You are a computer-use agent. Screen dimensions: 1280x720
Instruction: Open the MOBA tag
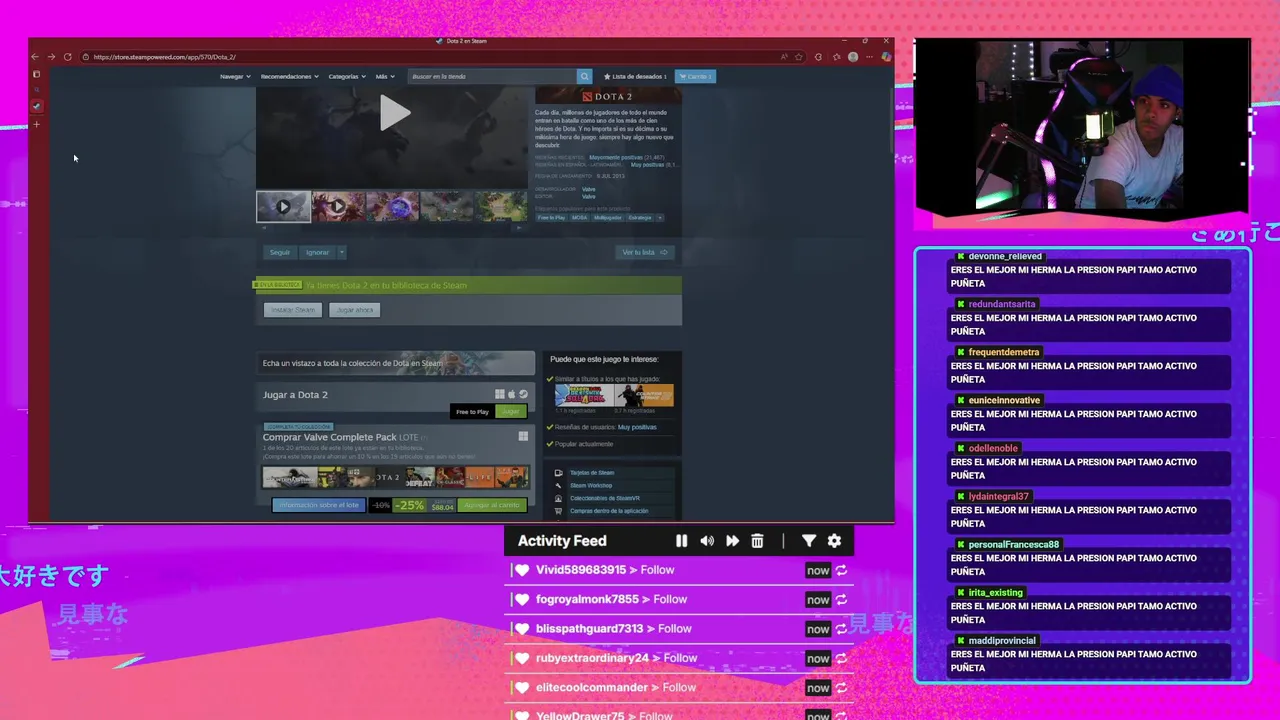point(579,217)
